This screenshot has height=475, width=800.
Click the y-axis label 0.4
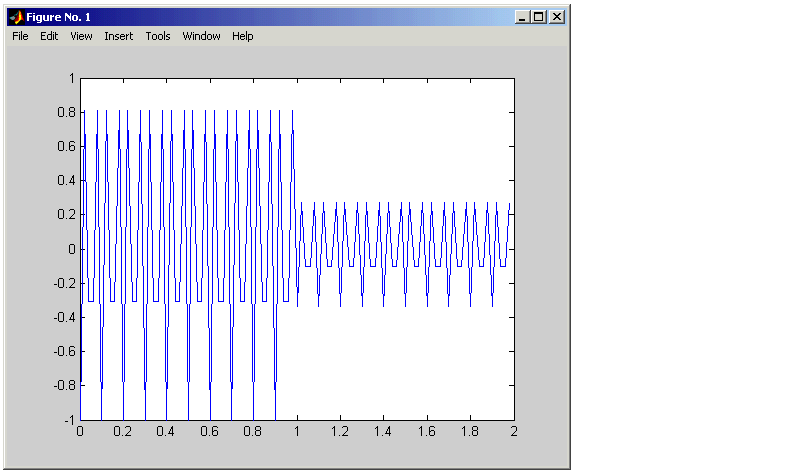(66, 181)
